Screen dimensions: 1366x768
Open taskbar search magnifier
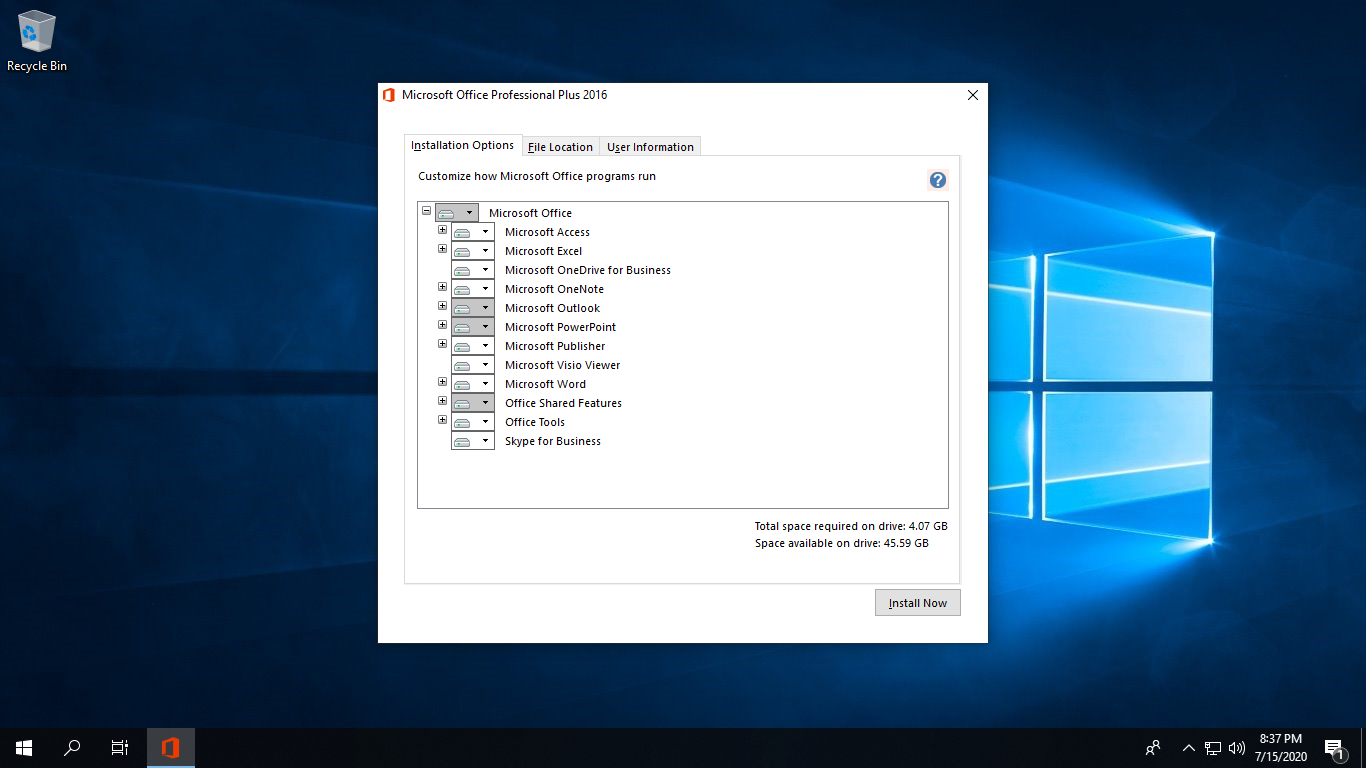(72, 748)
